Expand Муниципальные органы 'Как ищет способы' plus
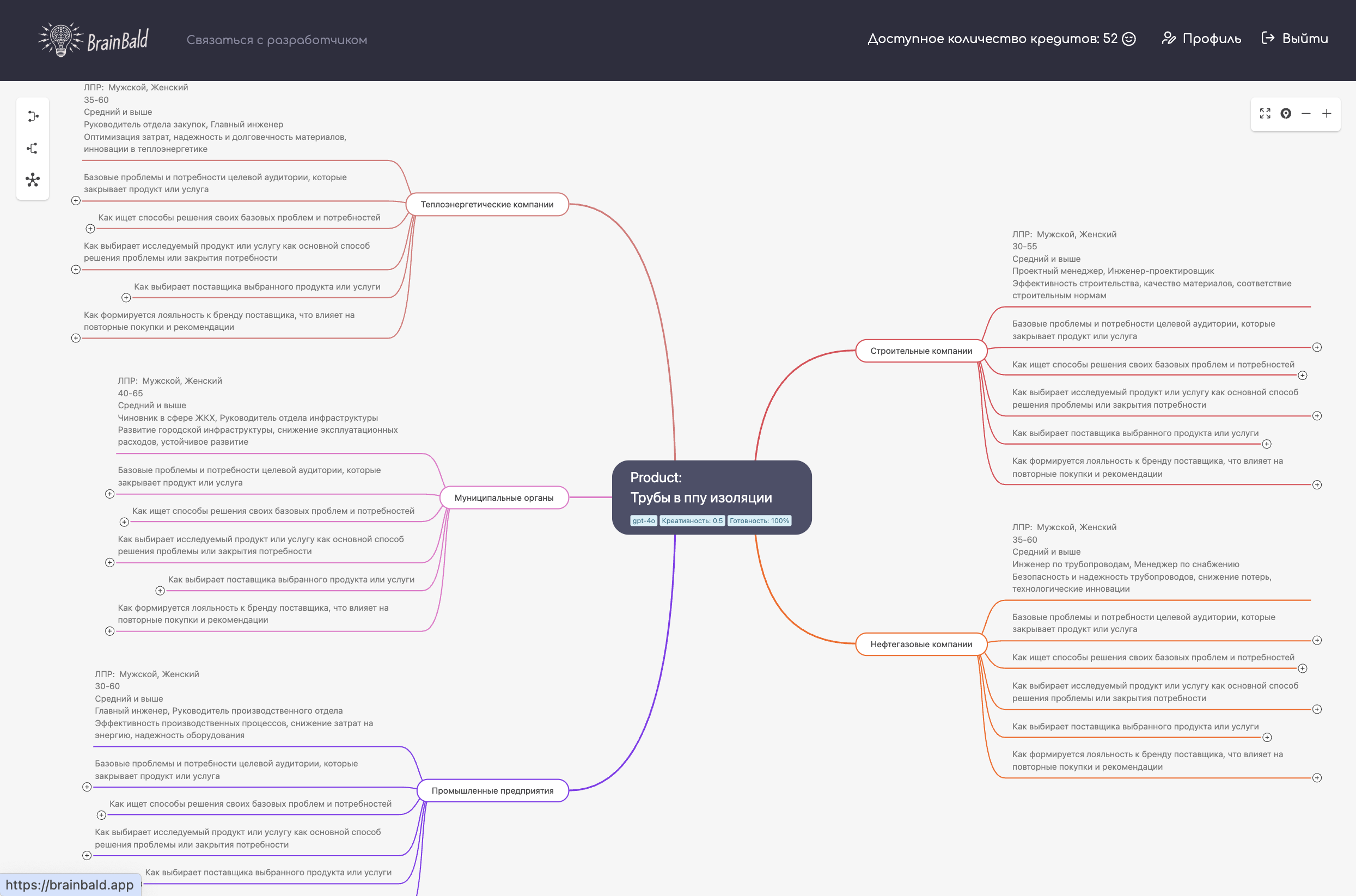The width and height of the screenshot is (1356, 896). coord(124,522)
